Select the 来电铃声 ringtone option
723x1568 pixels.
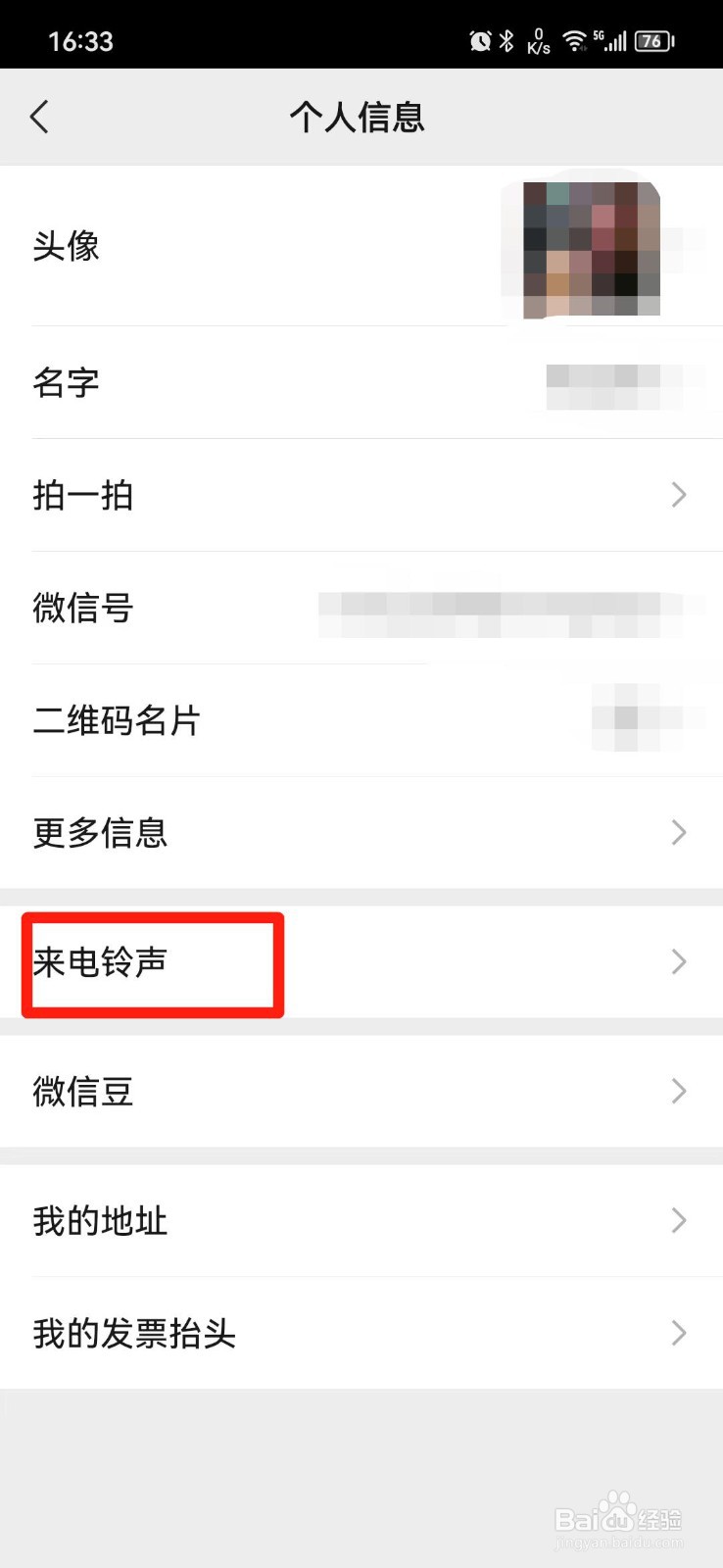[x=361, y=962]
